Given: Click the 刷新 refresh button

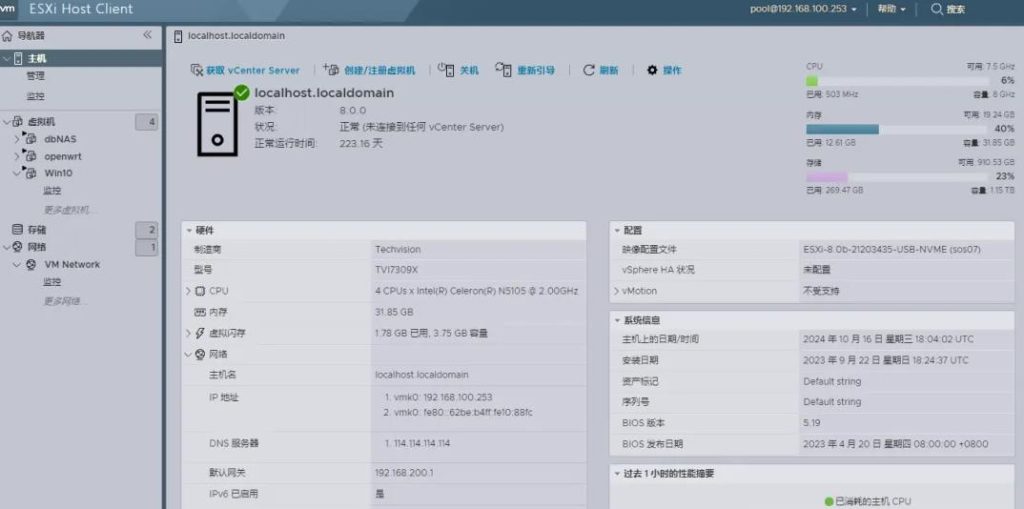Looking at the screenshot, I should [600, 70].
